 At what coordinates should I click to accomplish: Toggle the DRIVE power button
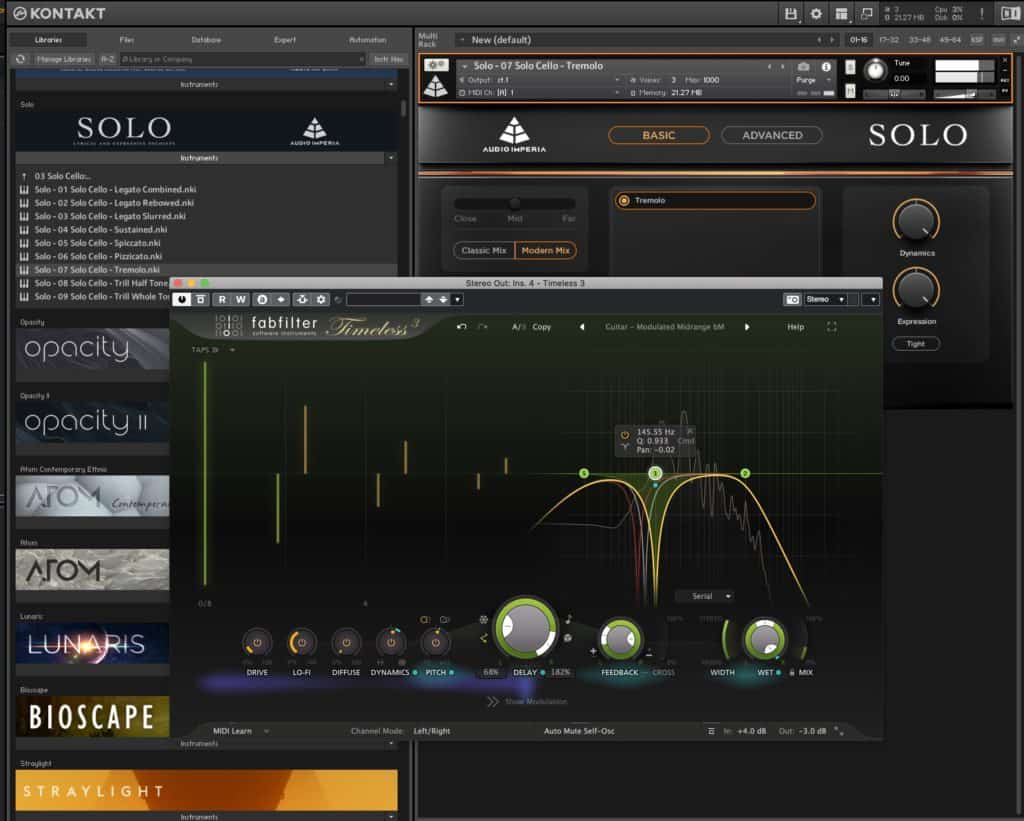[257, 643]
